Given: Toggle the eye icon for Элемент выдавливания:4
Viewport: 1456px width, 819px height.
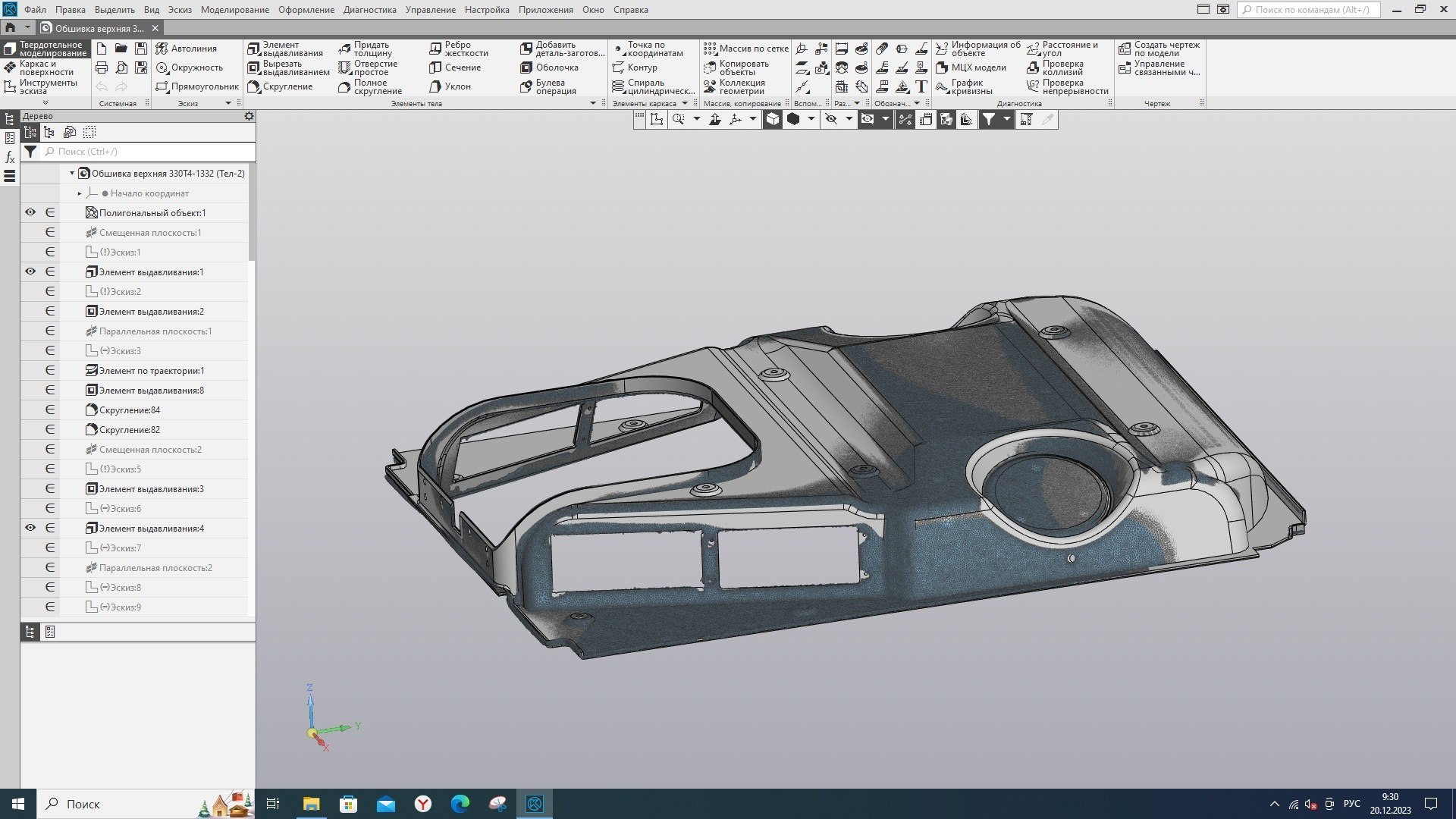Looking at the screenshot, I should point(30,529).
